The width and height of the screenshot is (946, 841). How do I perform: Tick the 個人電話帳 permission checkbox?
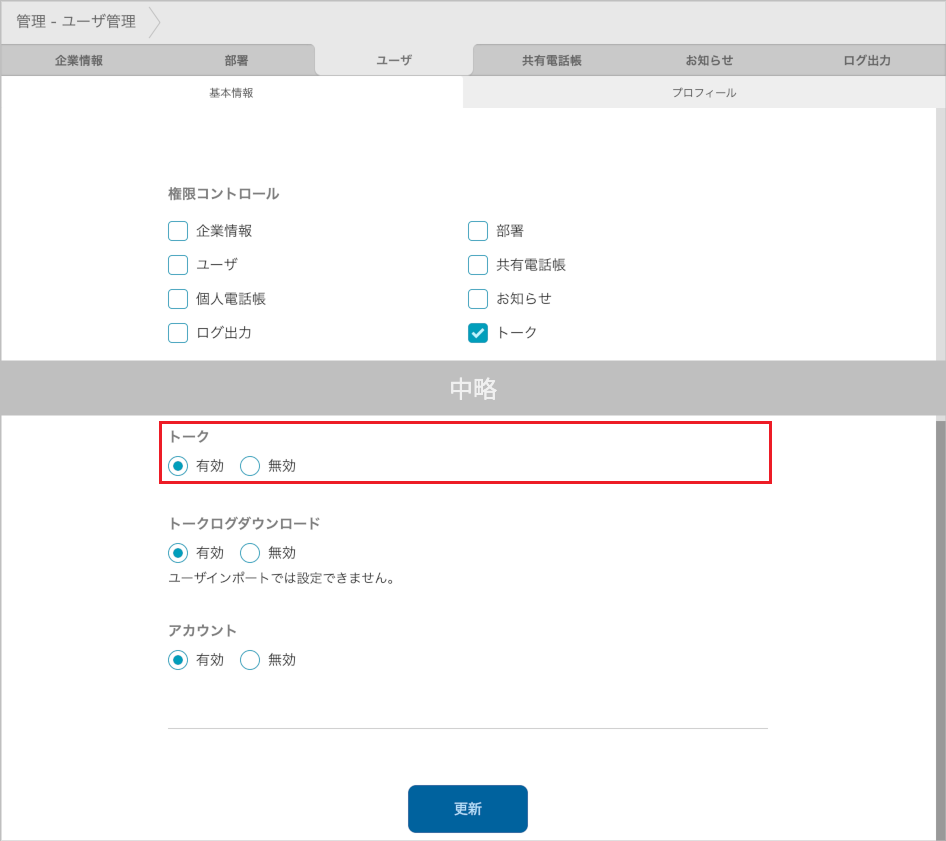click(178, 299)
